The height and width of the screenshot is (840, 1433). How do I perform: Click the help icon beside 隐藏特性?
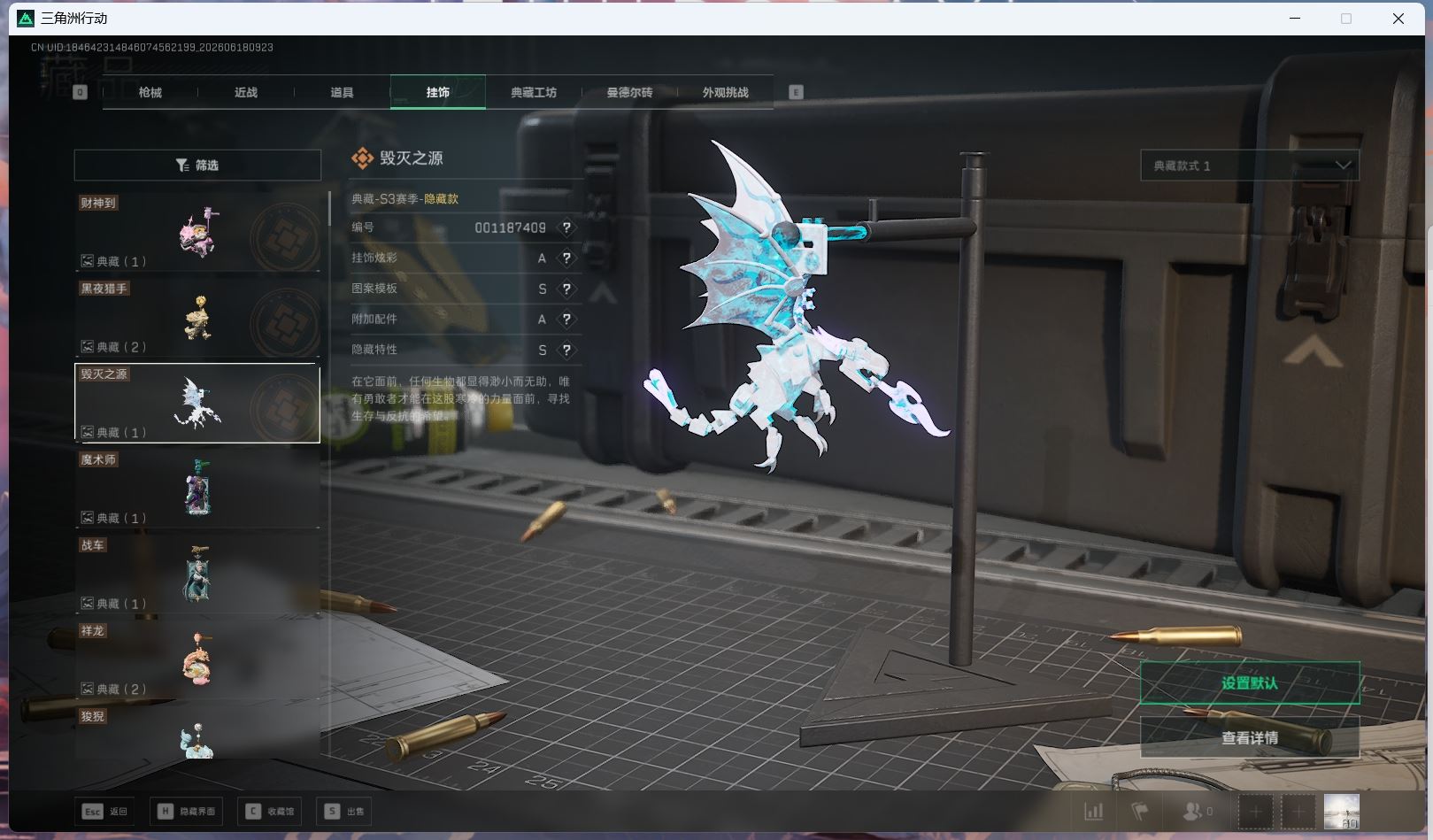tap(566, 351)
